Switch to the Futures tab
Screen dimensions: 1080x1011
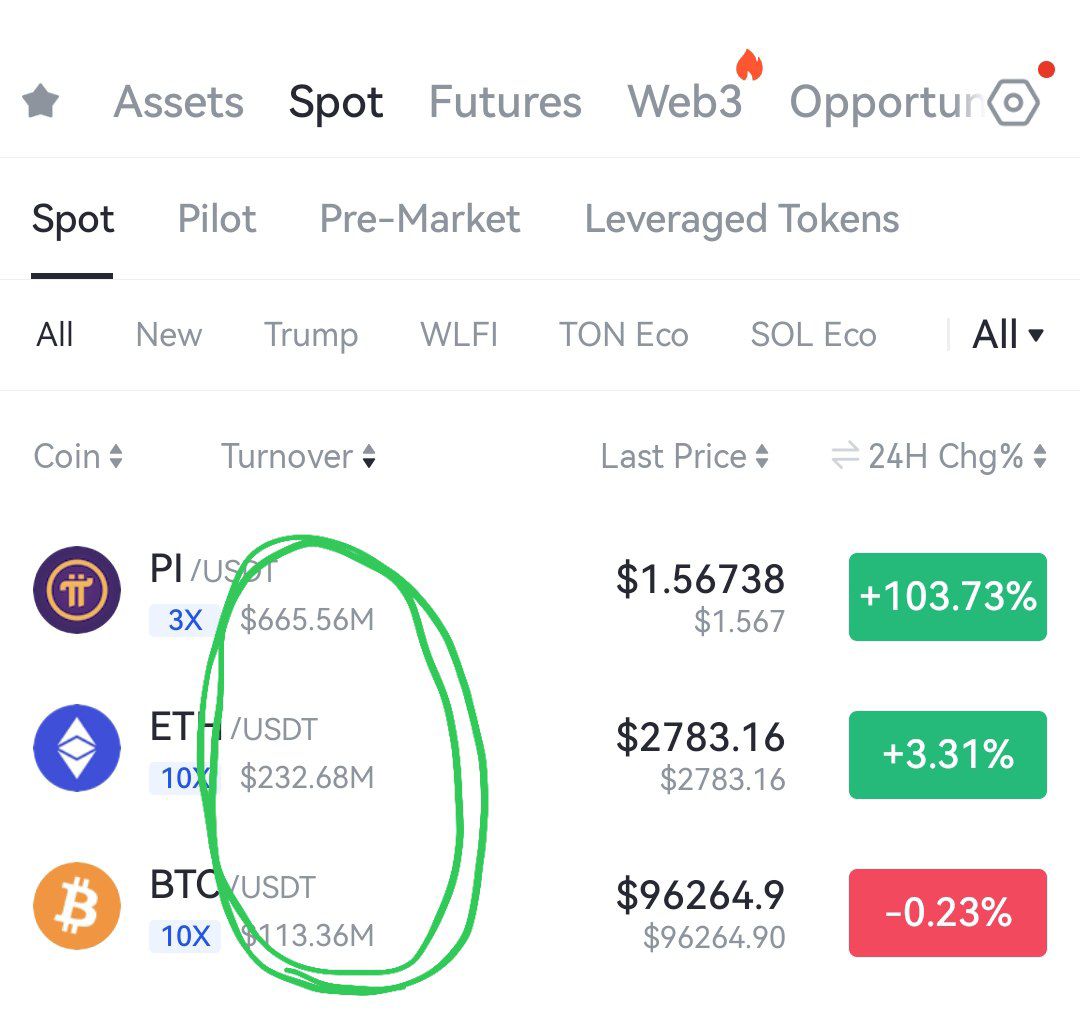505,102
